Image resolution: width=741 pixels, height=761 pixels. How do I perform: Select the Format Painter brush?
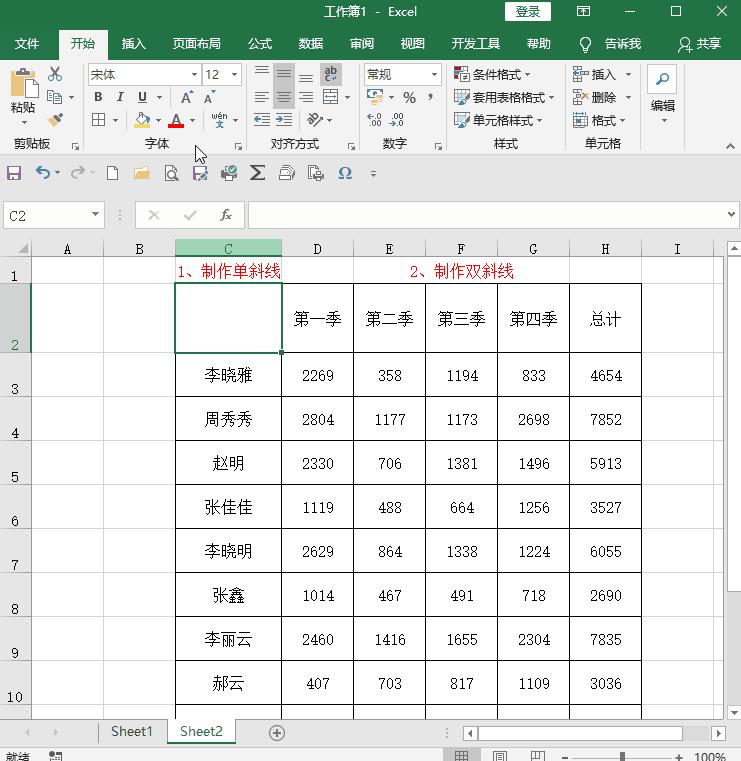55,119
